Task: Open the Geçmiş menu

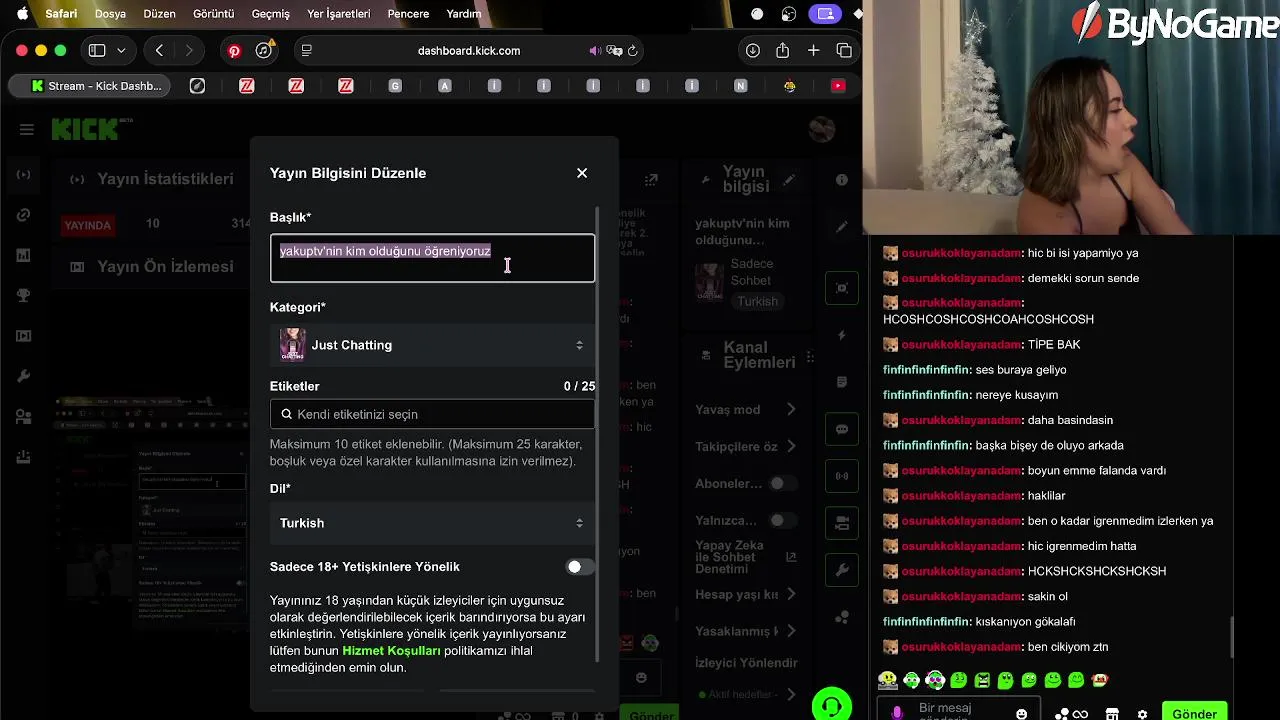Action: click(270, 14)
